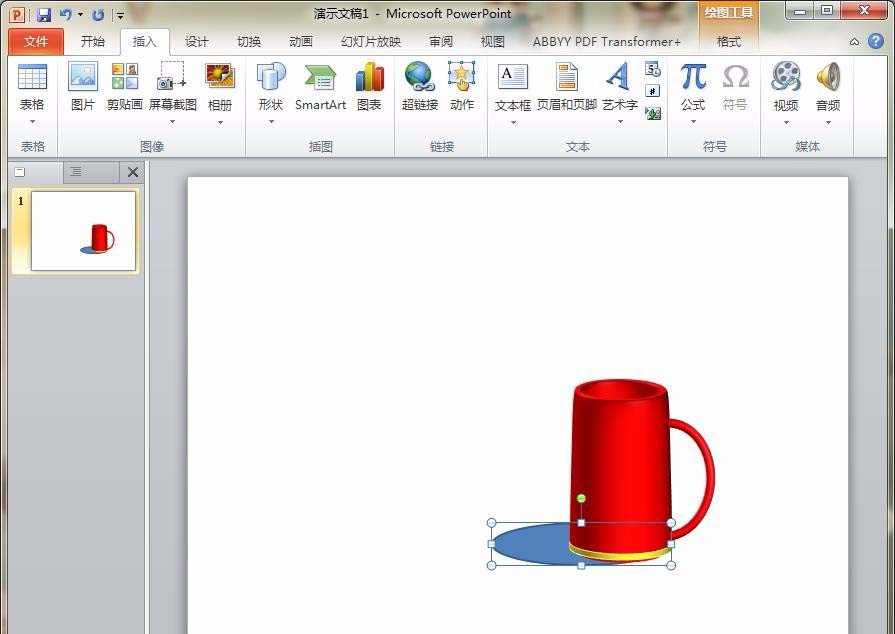
Task: Switch to the 开始 home tab
Action: point(92,42)
